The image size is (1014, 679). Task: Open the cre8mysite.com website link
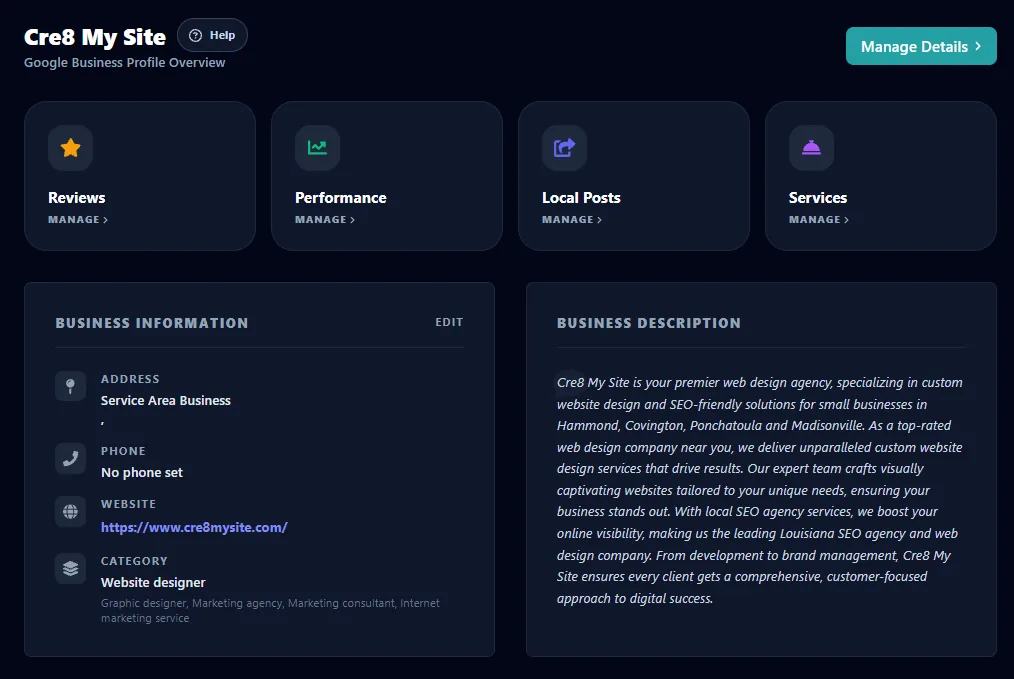coord(194,527)
